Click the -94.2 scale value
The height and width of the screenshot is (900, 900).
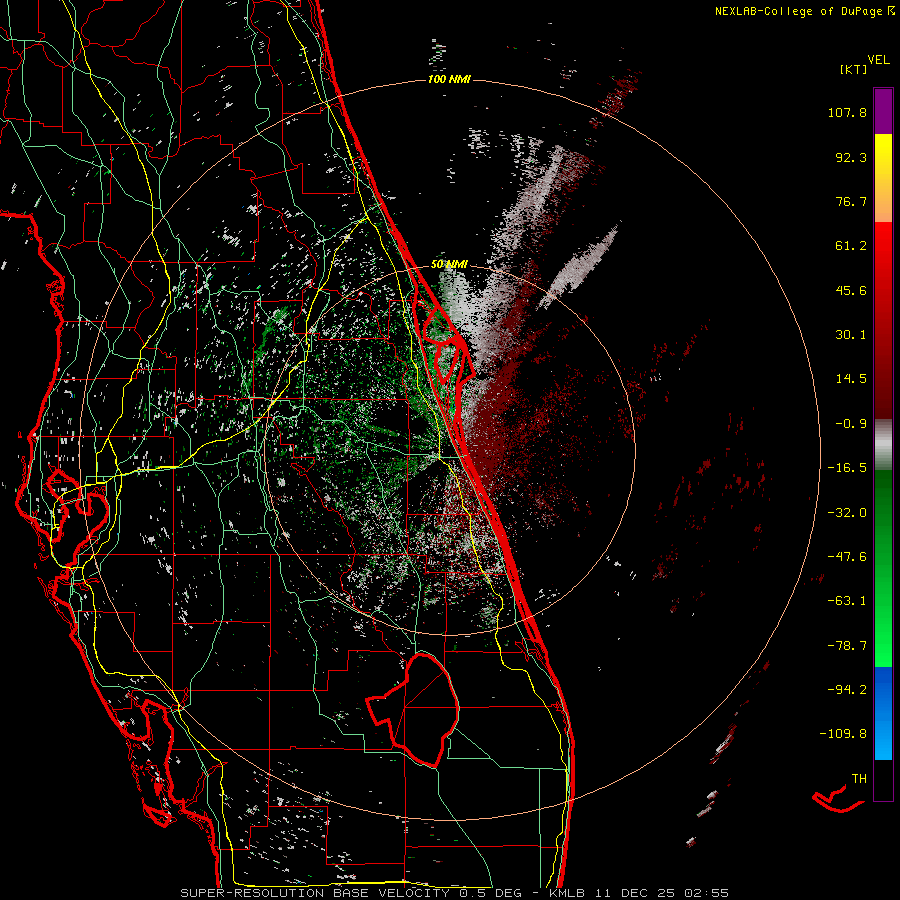[847, 689]
